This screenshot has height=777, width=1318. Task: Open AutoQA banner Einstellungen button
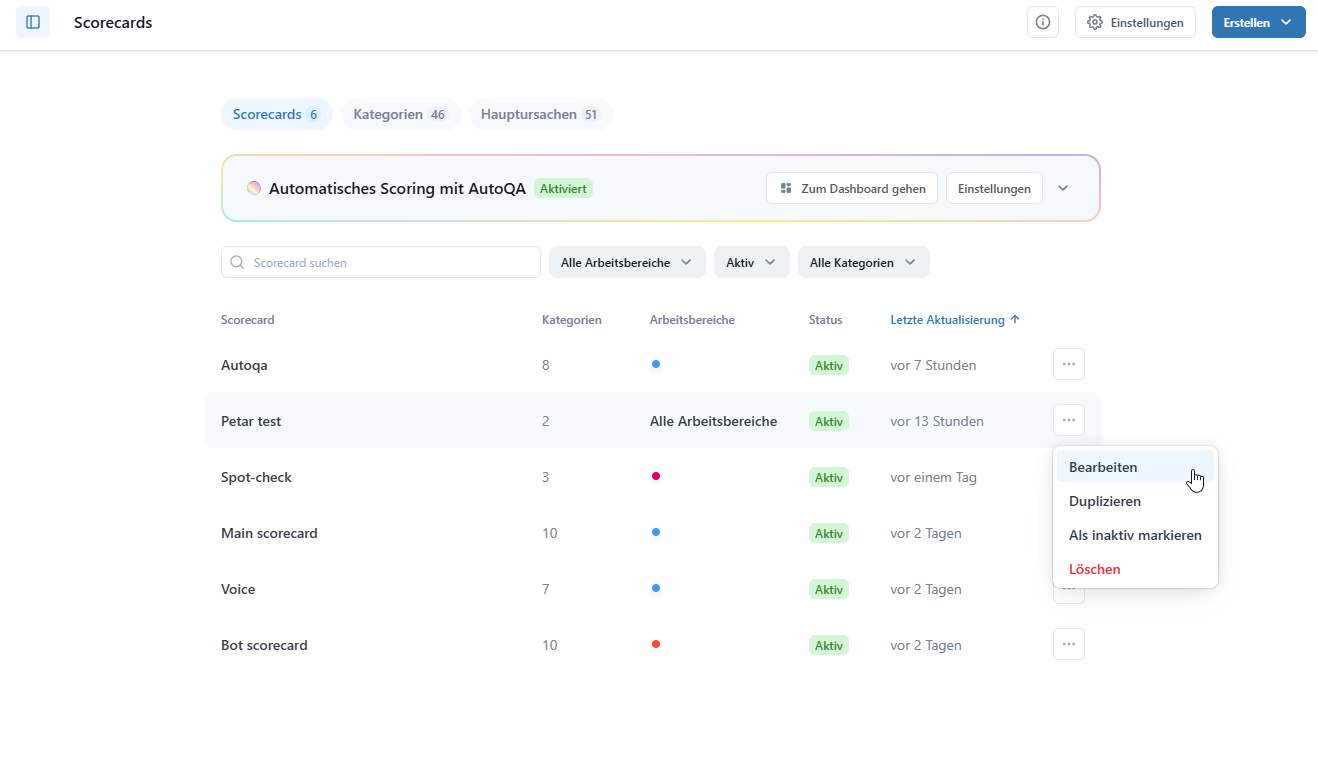click(994, 188)
